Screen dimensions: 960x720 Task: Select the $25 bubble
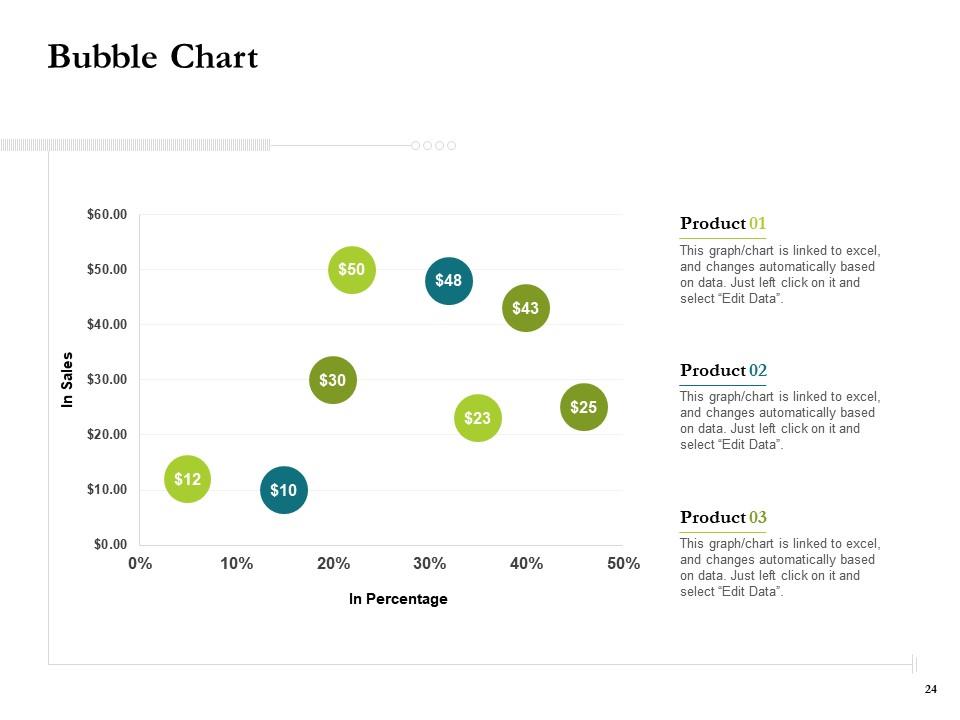pos(584,407)
